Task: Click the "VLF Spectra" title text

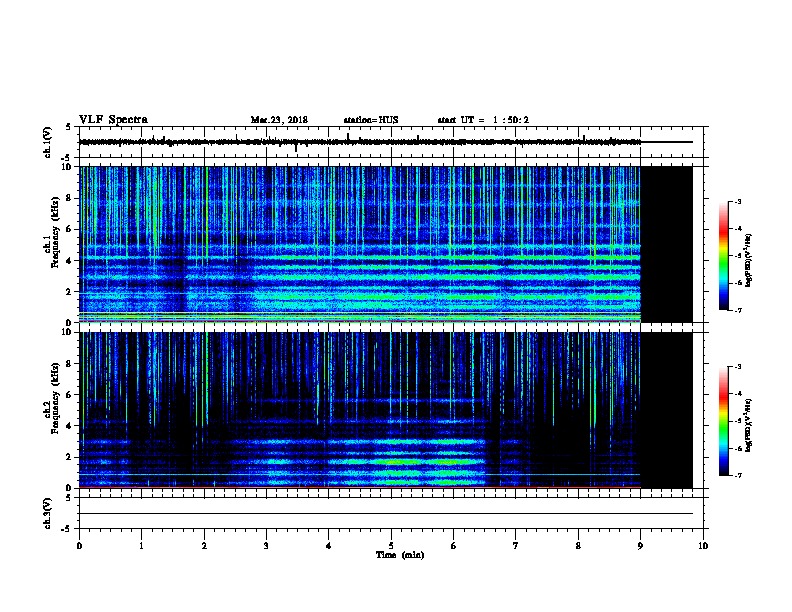Action: (113, 120)
